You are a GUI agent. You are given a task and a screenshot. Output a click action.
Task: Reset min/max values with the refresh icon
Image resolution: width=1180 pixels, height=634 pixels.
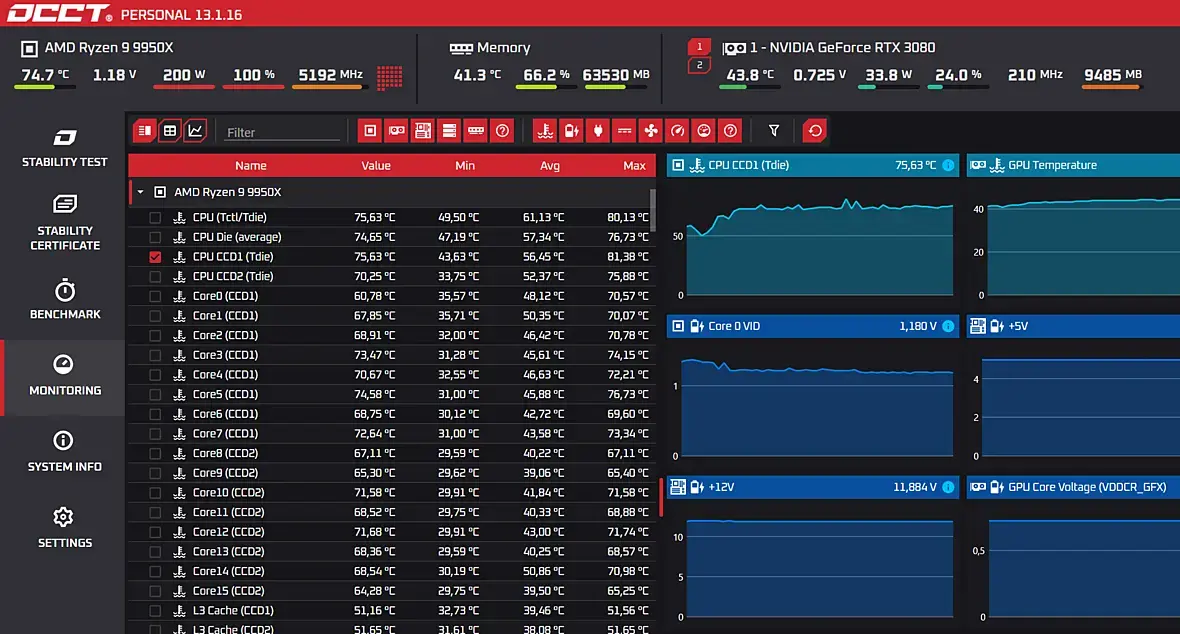(814, 131)
